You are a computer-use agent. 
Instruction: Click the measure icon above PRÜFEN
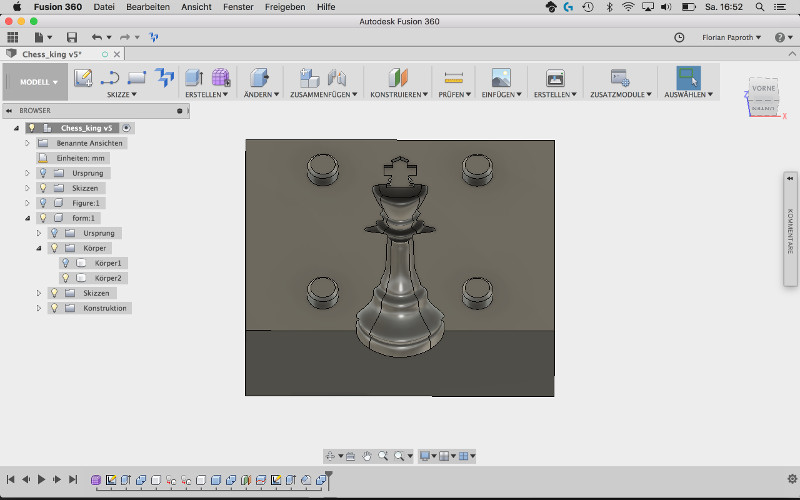454,78
